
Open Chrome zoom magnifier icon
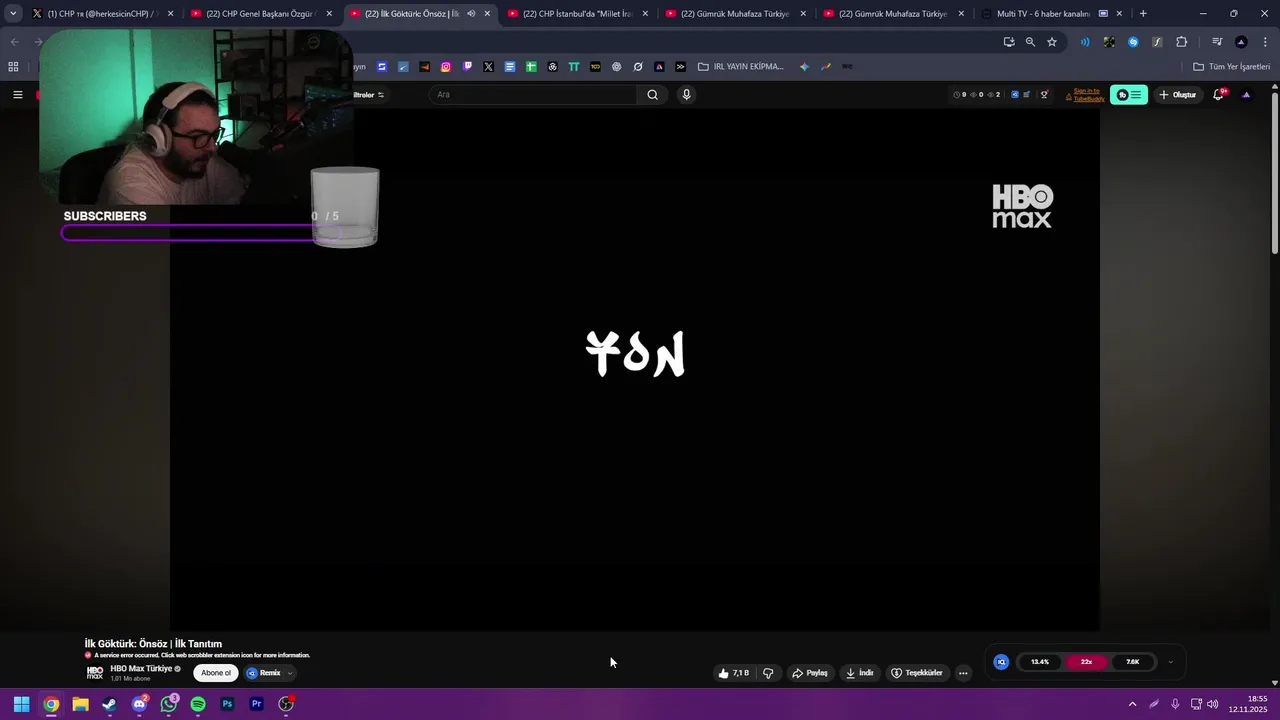pyautogui.click(x=1030, y=42)
